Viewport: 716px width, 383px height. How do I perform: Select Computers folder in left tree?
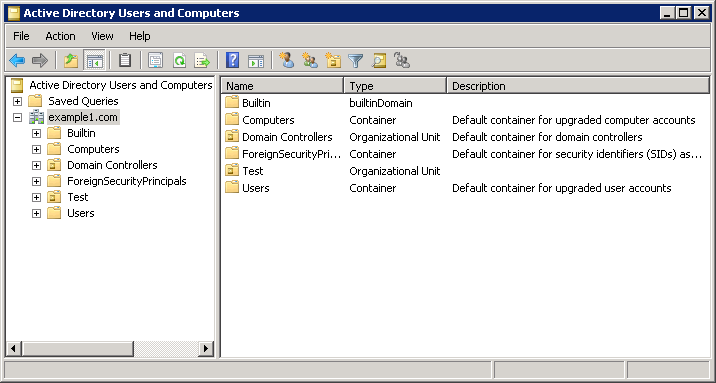pos(93,149)
